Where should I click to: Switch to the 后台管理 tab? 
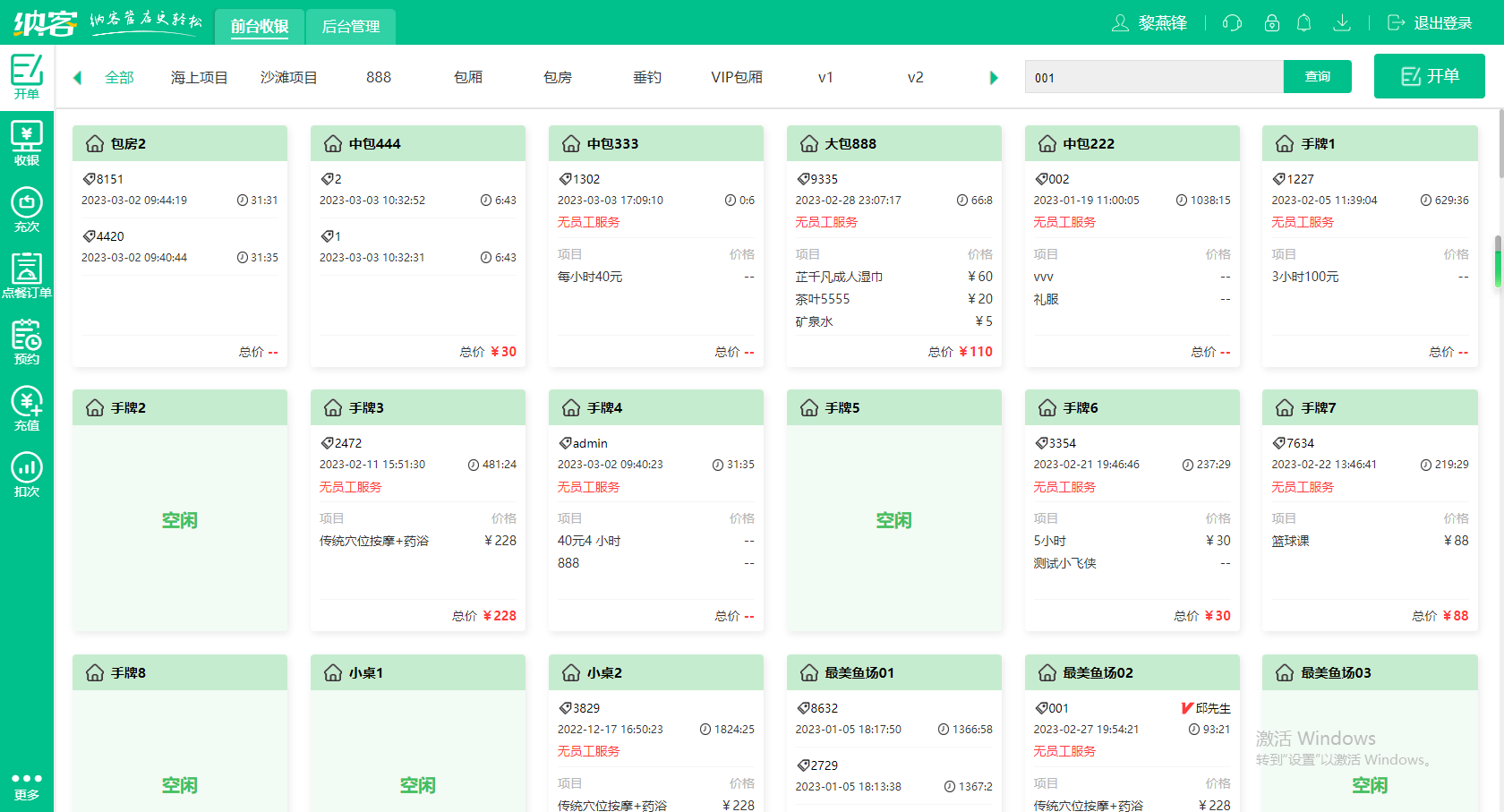tap(351, 27)
